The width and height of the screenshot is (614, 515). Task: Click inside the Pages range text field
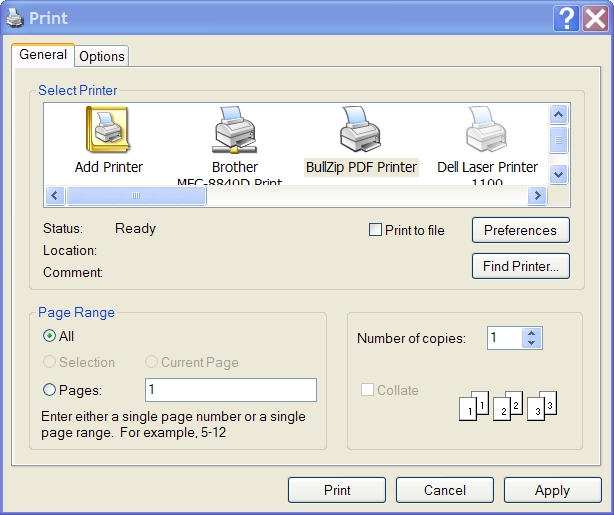click(x=231, y=390)
